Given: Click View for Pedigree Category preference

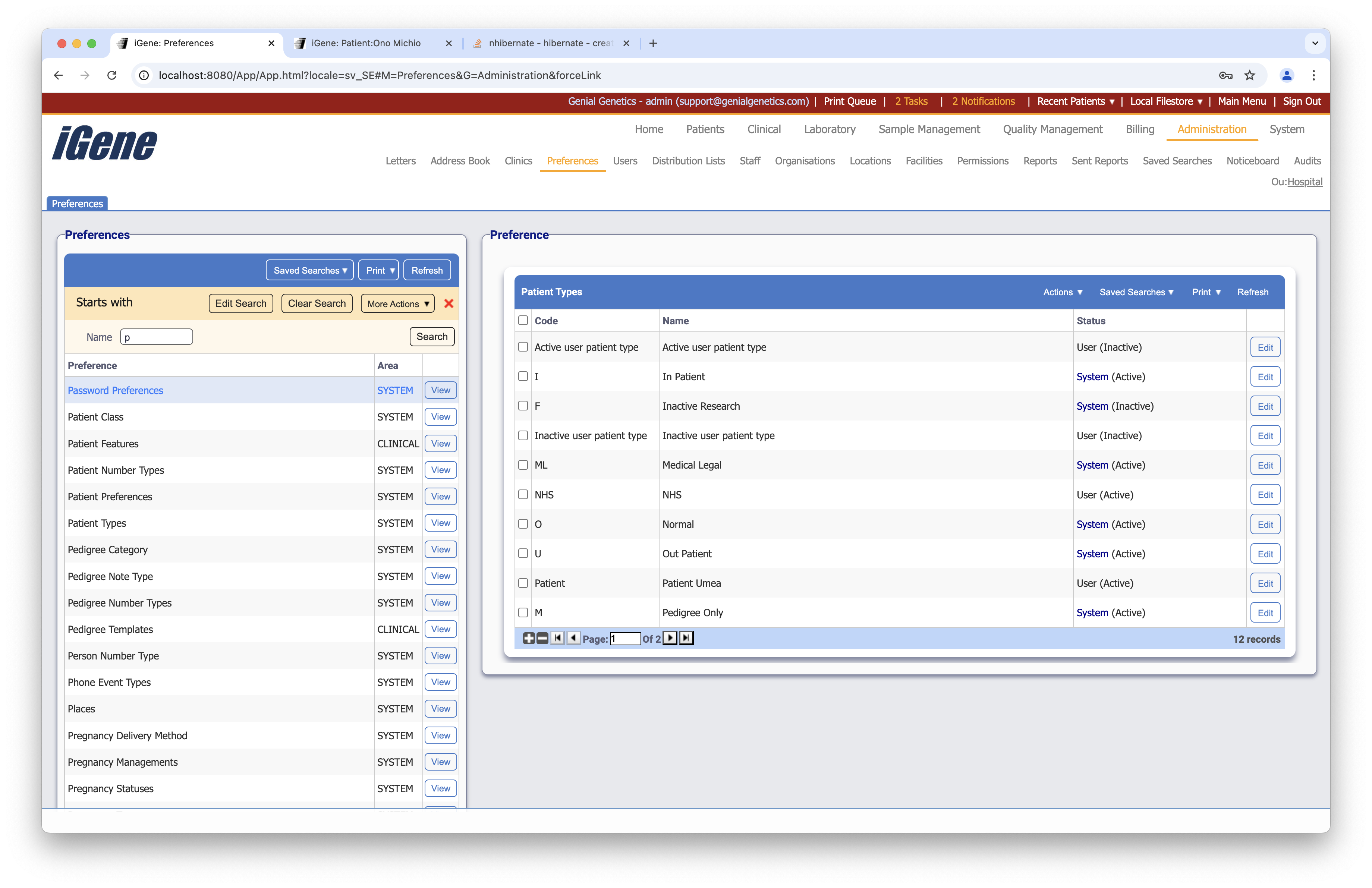Looking at the screenshot, I should pyautogui.click(x=440, y=549).
